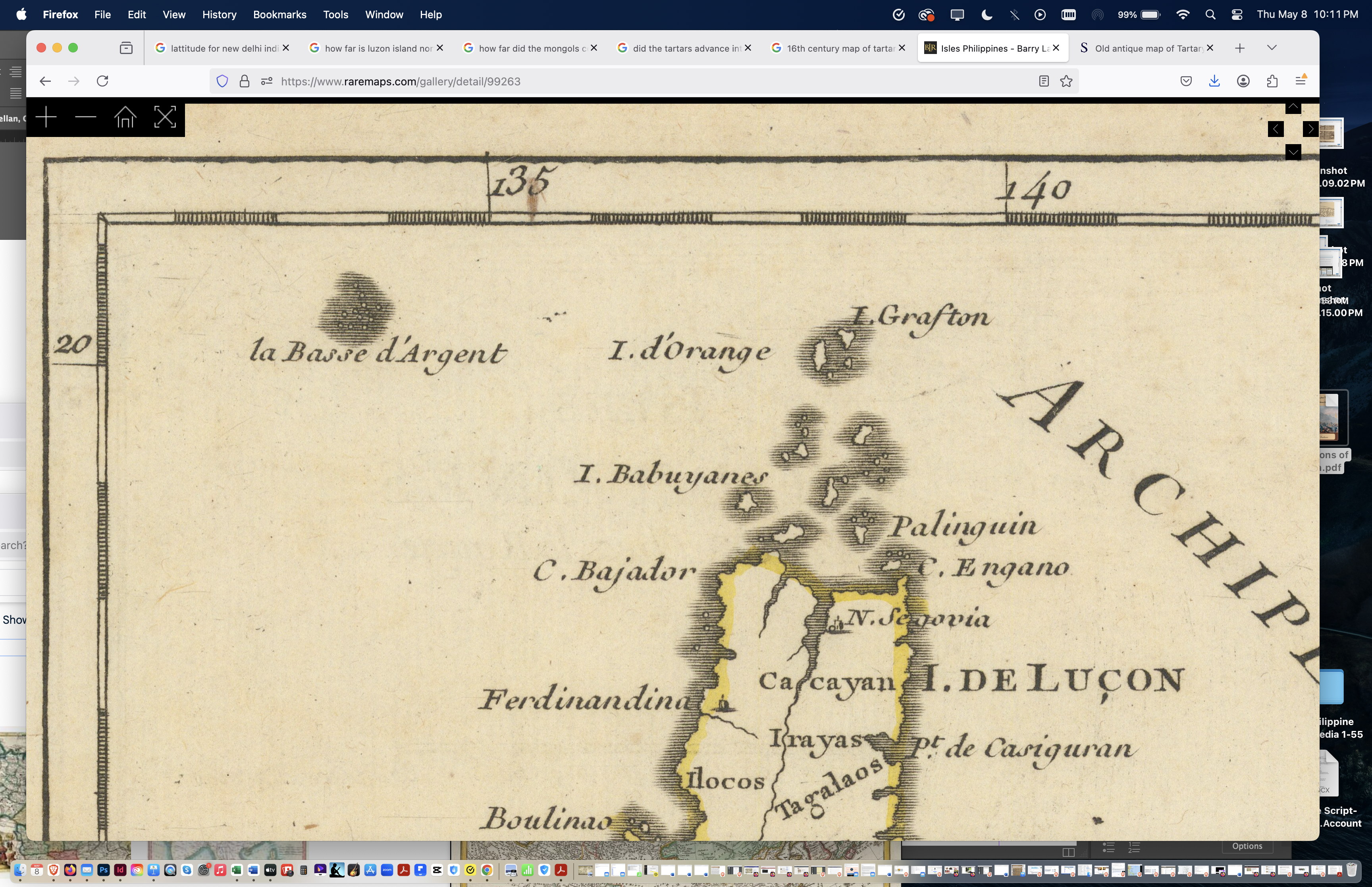Viewport: 1372px width, 887px height.
Task: Go back to previous page
Action: (45, 81)
